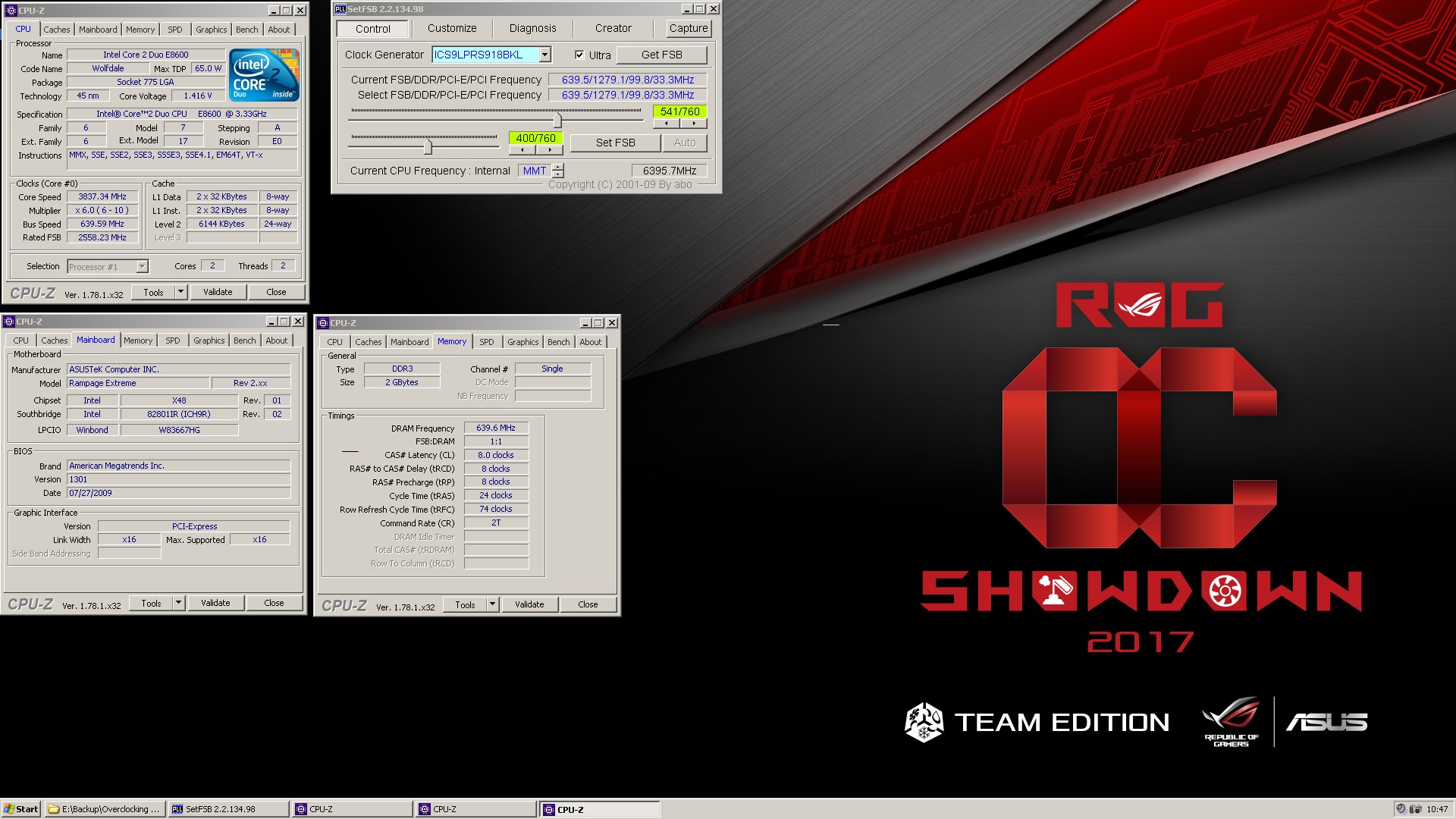Click the SetFSB title bar icon
Viewport: 1456px width, 819px height.
pos(340,9)
